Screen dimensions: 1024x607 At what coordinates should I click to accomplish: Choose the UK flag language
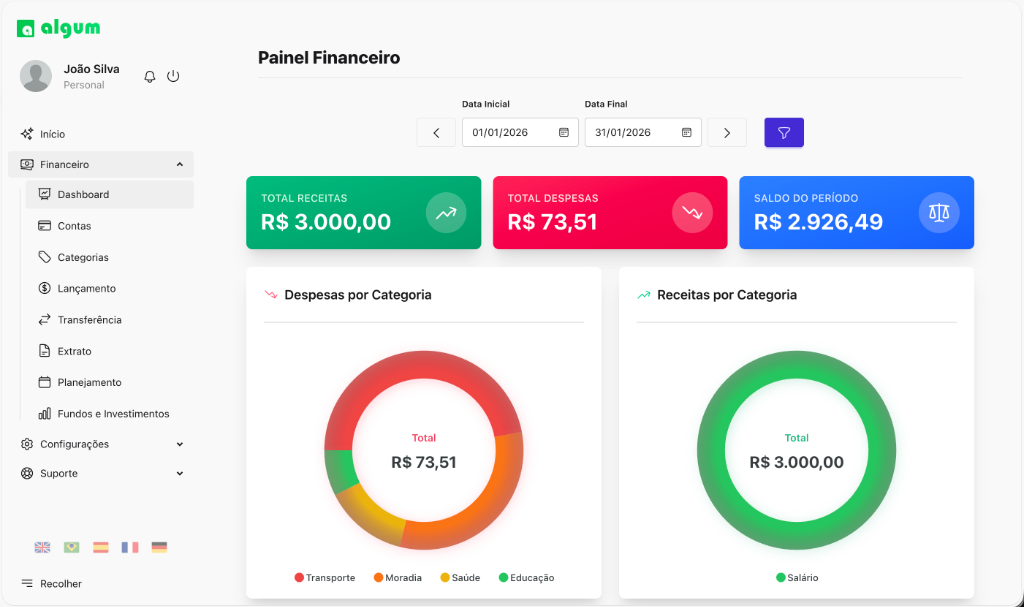(x=42, y=547)
